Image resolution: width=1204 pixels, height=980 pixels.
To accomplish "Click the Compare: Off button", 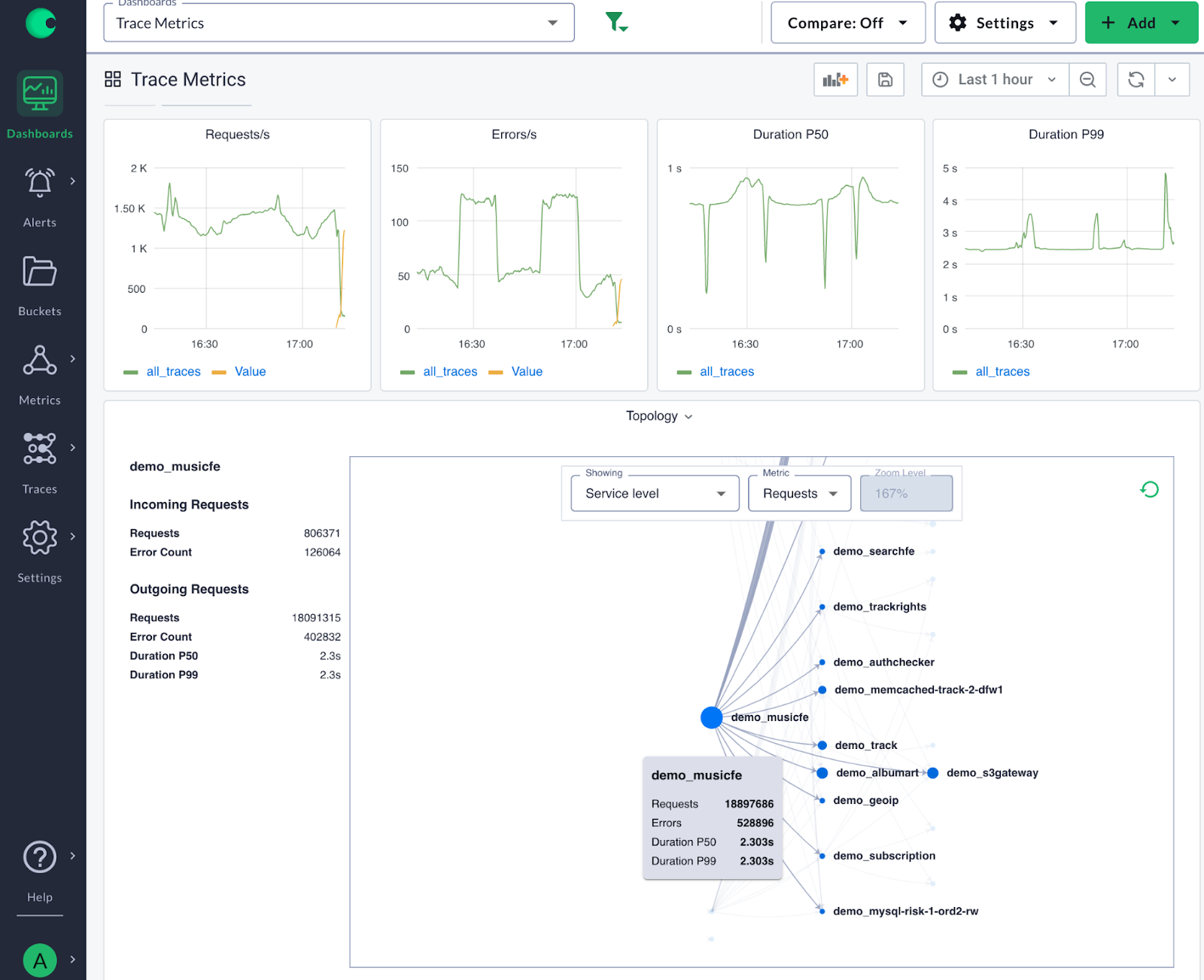I will pos(847,23).
